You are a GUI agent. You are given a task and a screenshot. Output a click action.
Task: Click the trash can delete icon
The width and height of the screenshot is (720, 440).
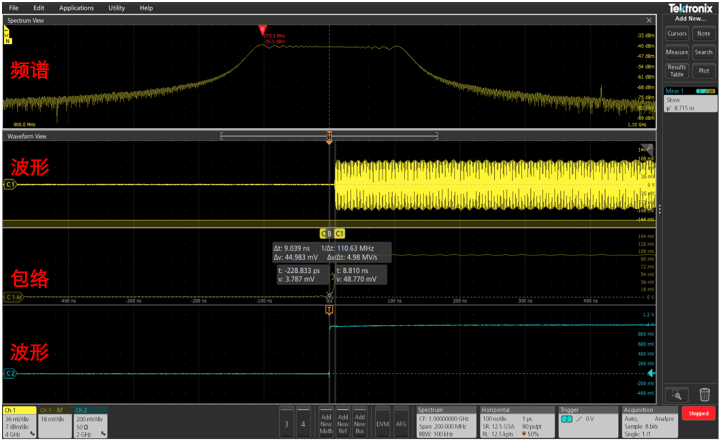point(704,395)
